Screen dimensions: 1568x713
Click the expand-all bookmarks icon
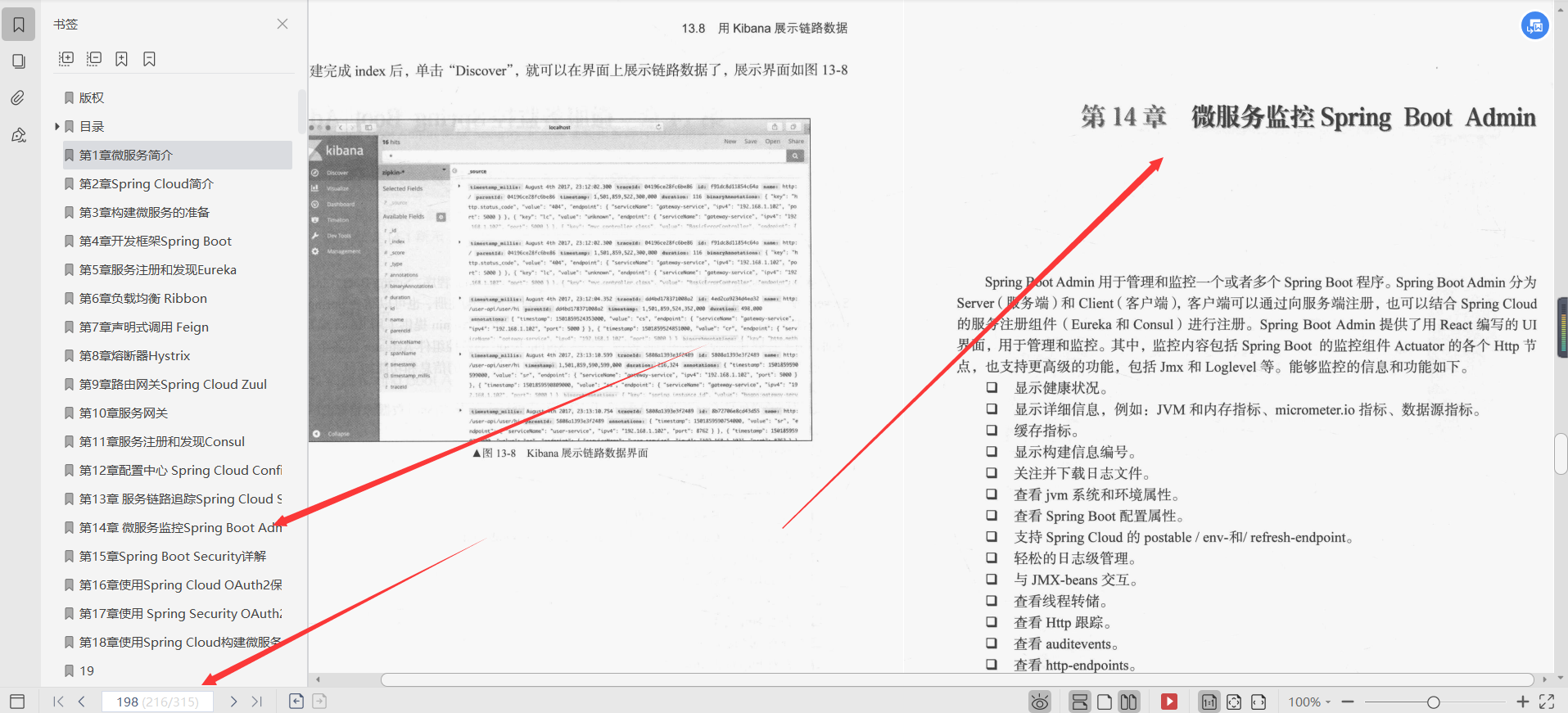(66, 59)
